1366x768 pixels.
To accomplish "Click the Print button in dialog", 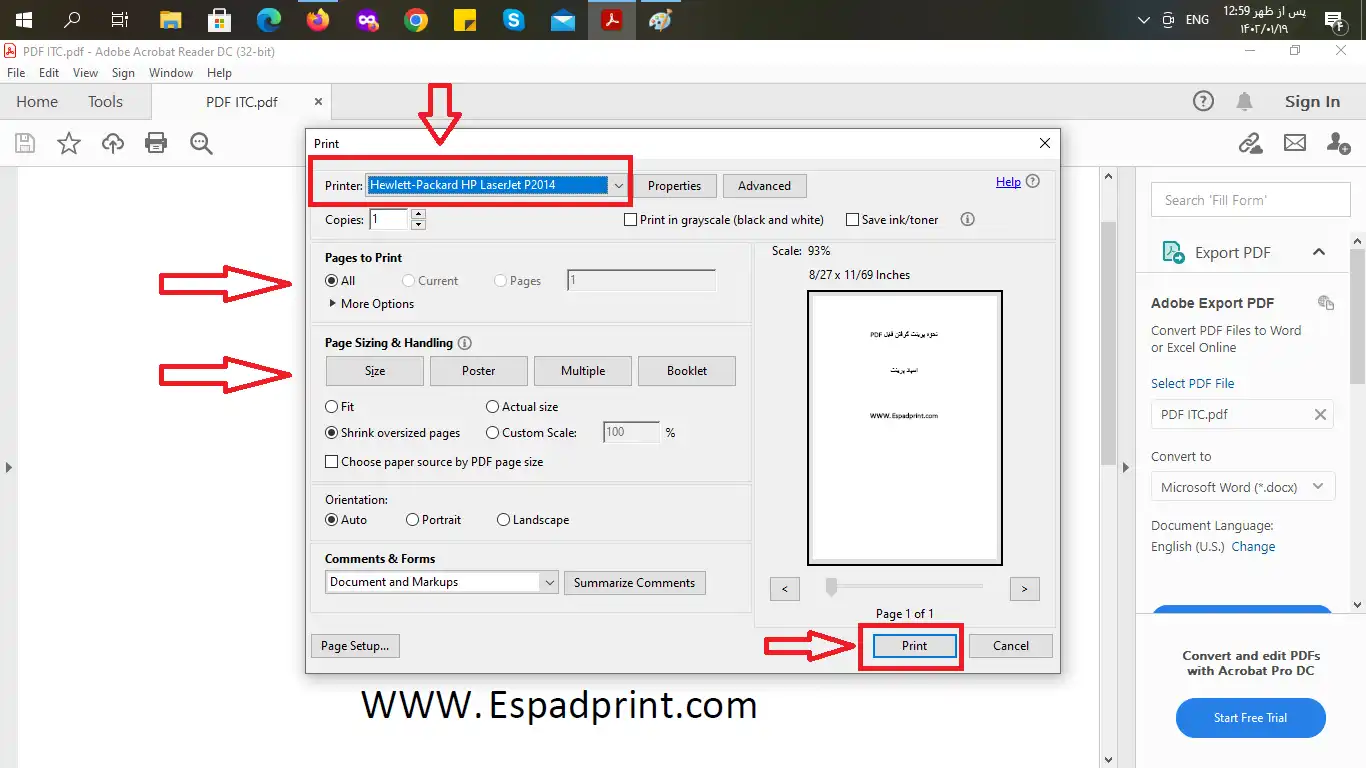I will click(914, 646).
